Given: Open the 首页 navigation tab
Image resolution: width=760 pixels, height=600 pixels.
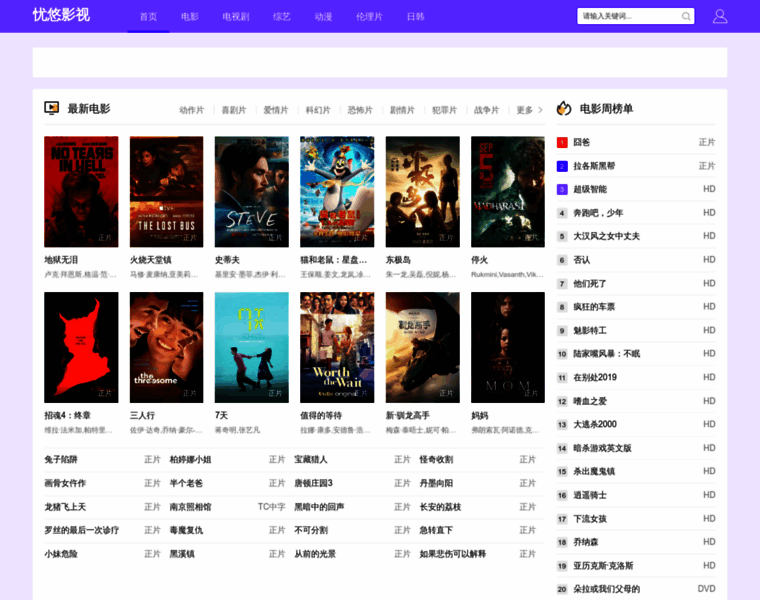Looking at the screenshot, I should coord(148,17).
